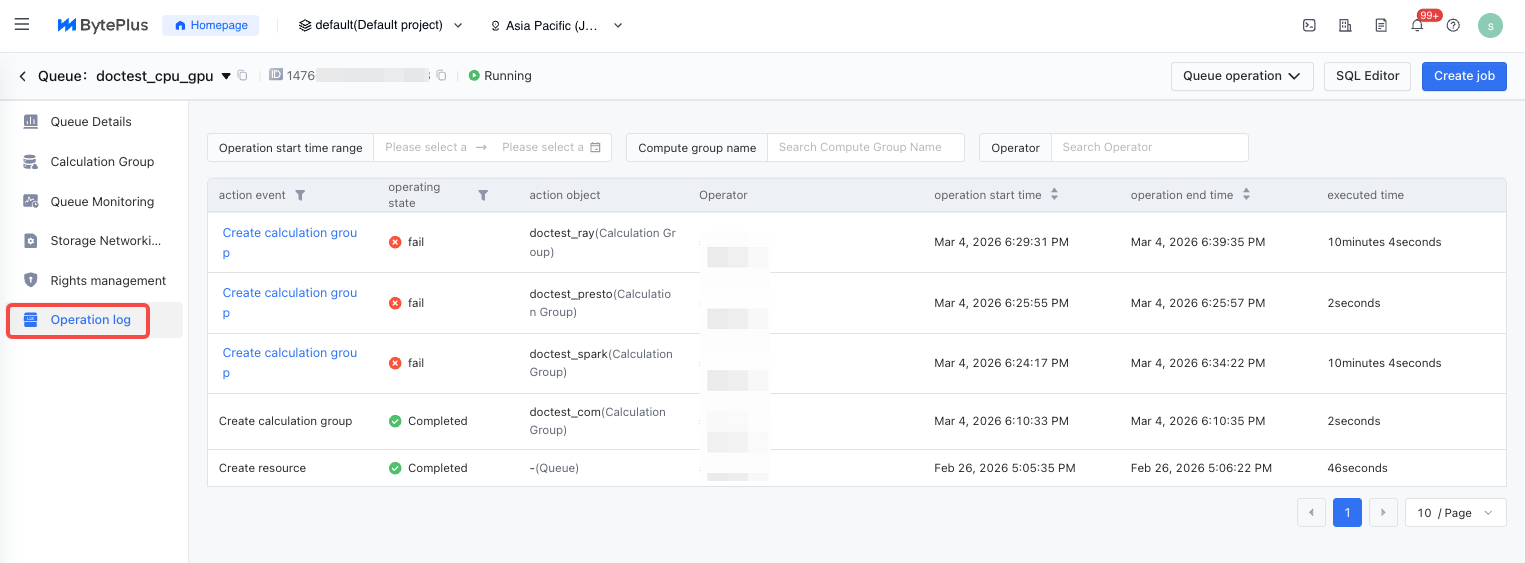1525x563 pixels.
Task: Filter the action event column
Action: (x=300, y=196)
